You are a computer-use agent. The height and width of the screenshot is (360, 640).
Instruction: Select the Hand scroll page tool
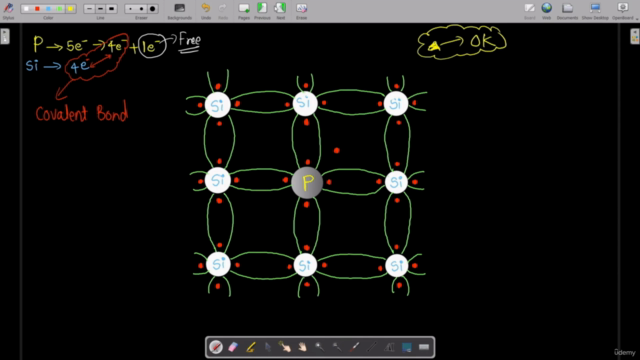click(302, 347)
